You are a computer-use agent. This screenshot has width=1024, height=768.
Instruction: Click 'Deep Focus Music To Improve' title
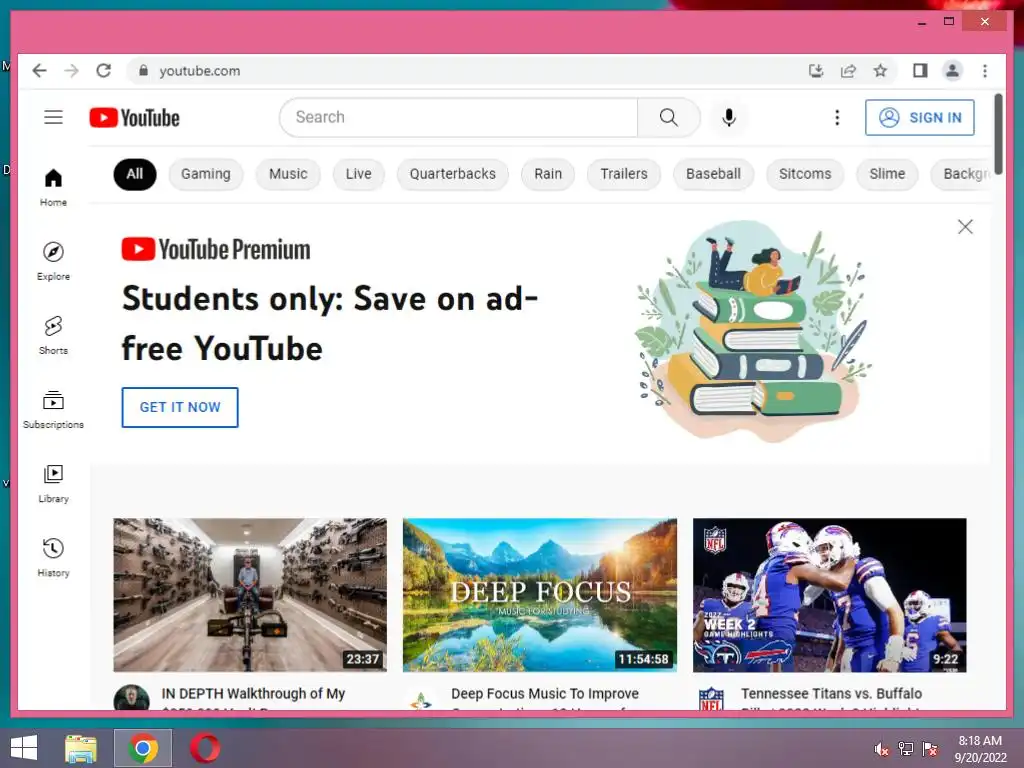tap(545, 694)
